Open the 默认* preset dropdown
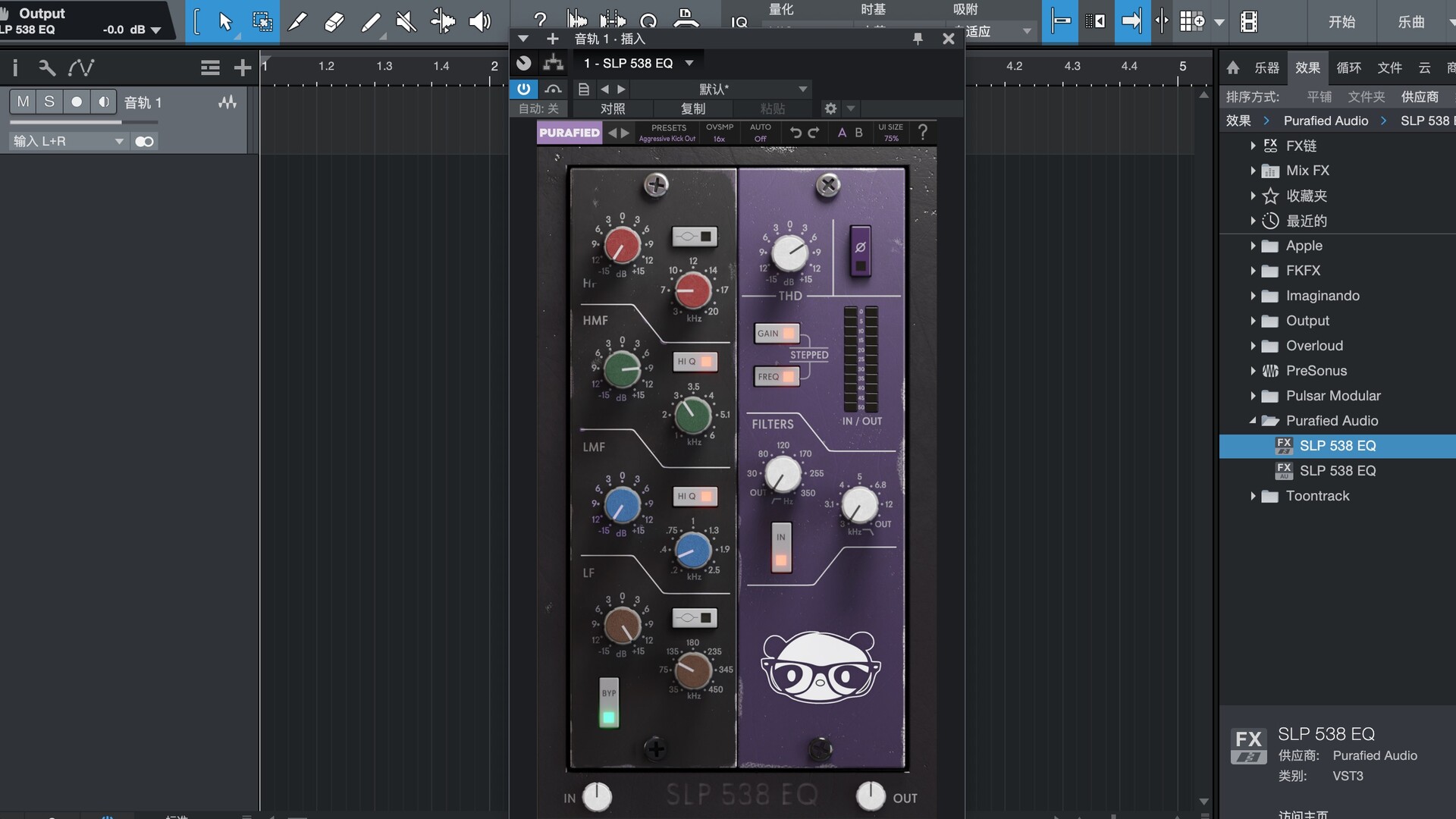1456x819 pixels. pos(722,89)
